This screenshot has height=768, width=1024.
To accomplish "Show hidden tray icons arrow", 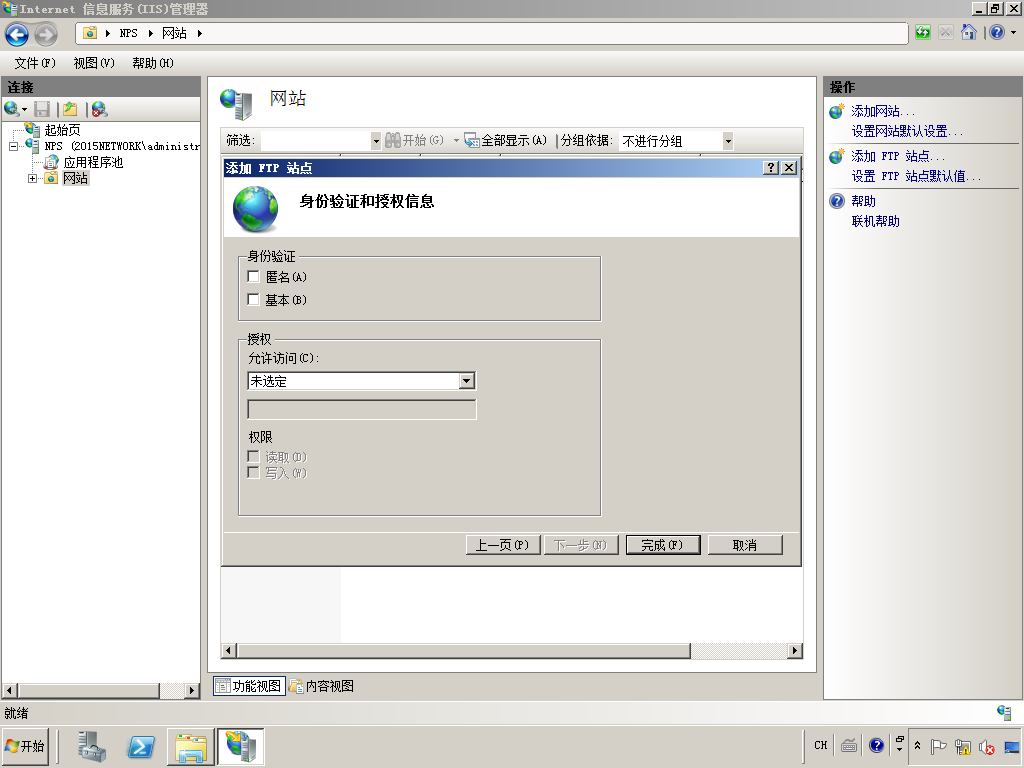I will tap(917, 746).
